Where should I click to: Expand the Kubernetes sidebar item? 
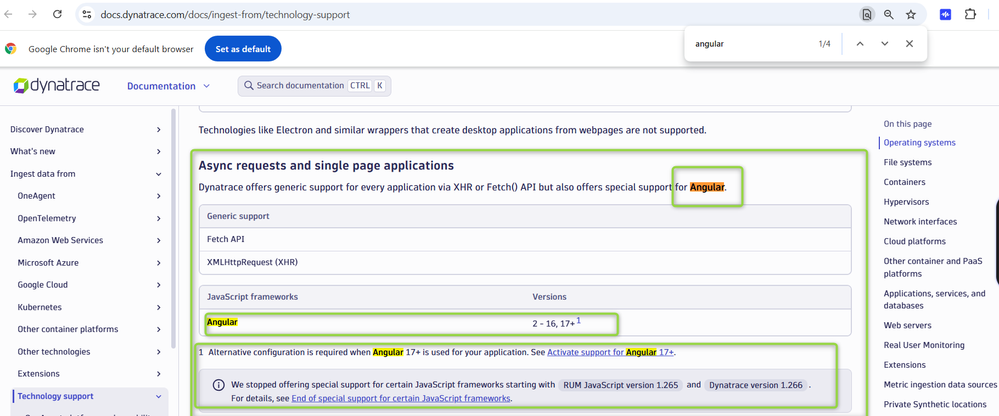click(158, 307)
